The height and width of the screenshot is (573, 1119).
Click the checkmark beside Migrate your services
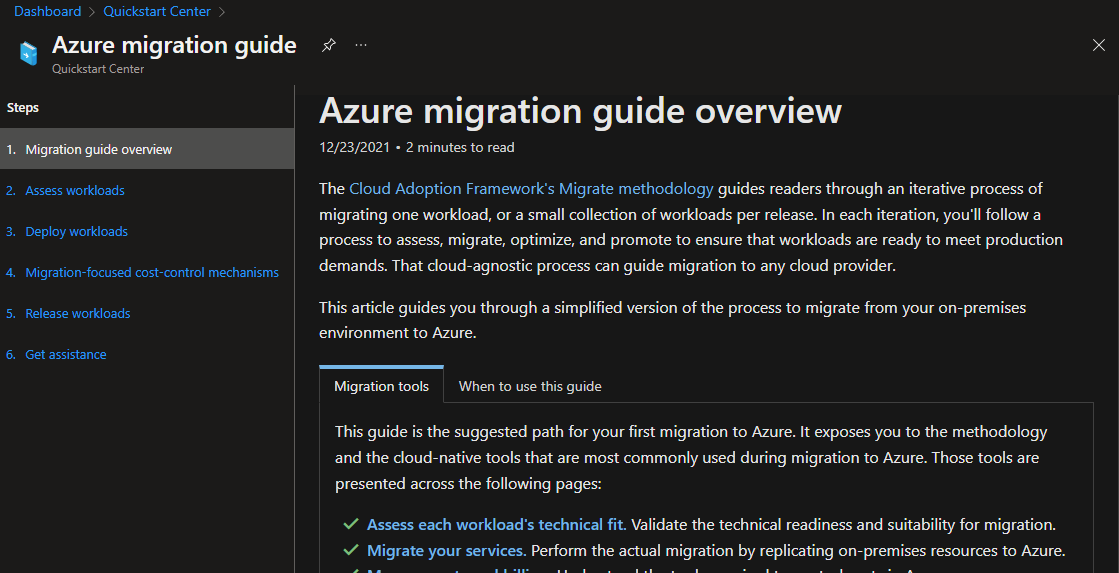pyautogui.click(x=351, y=550)
